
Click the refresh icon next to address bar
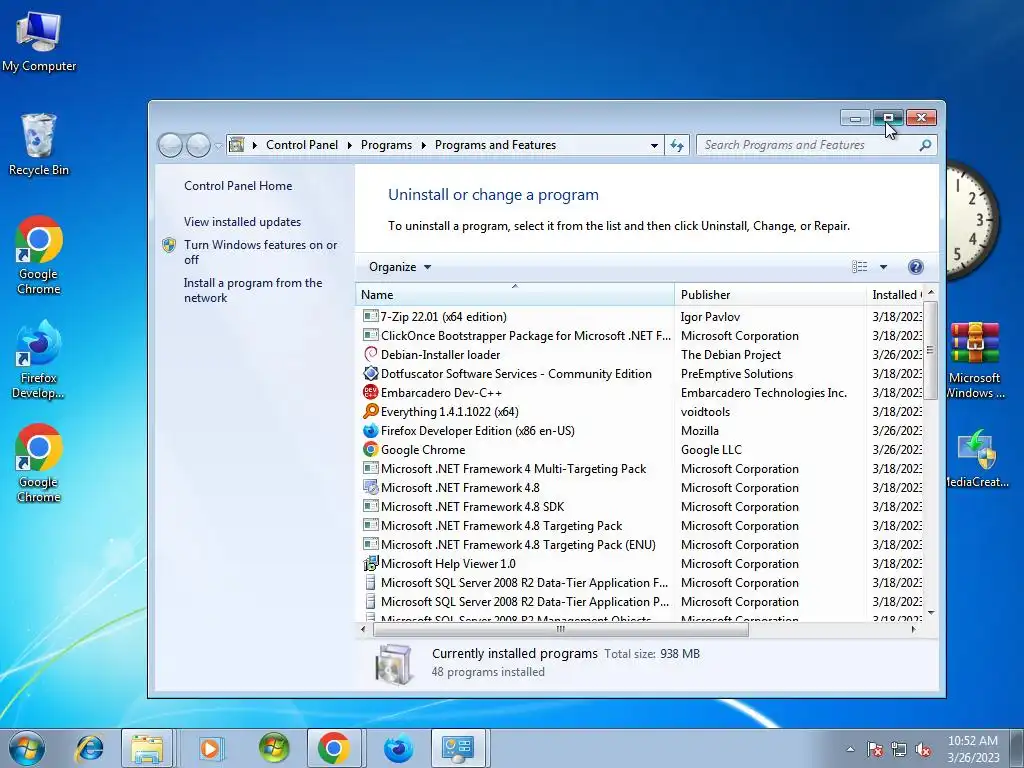pyautogui.click(x=677, y=145)
